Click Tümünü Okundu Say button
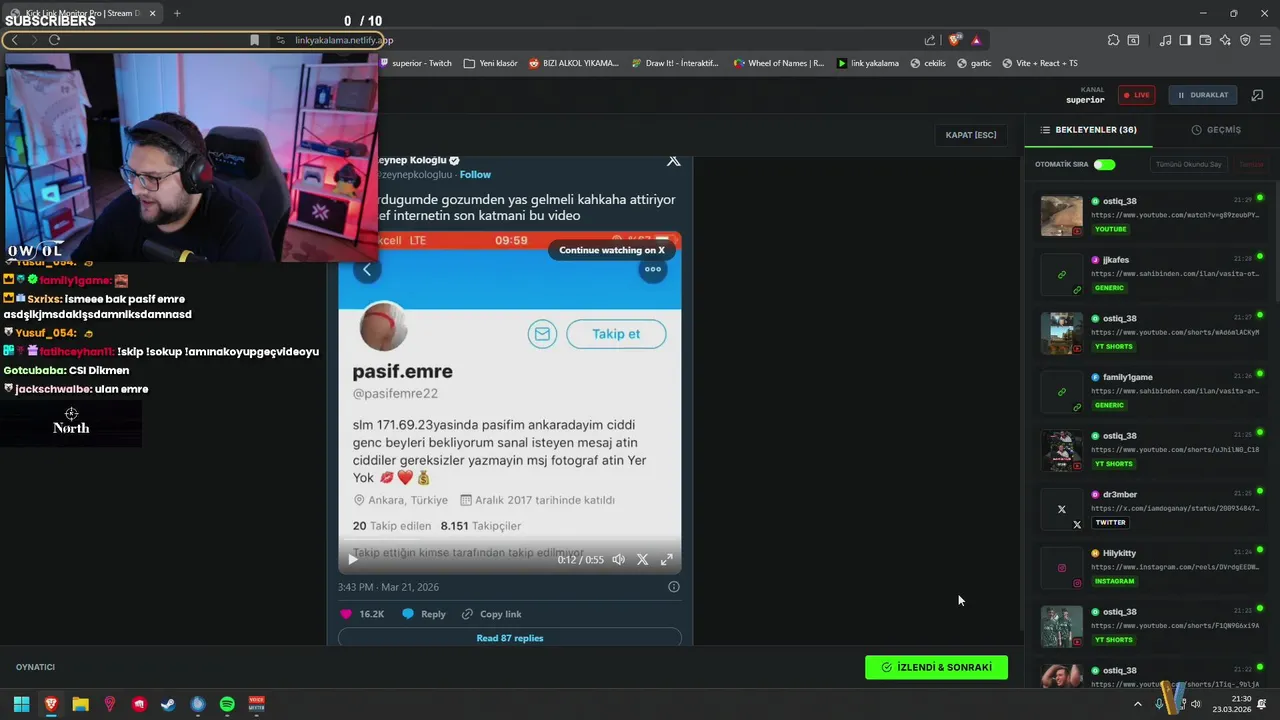 [x=1189, y=164]
